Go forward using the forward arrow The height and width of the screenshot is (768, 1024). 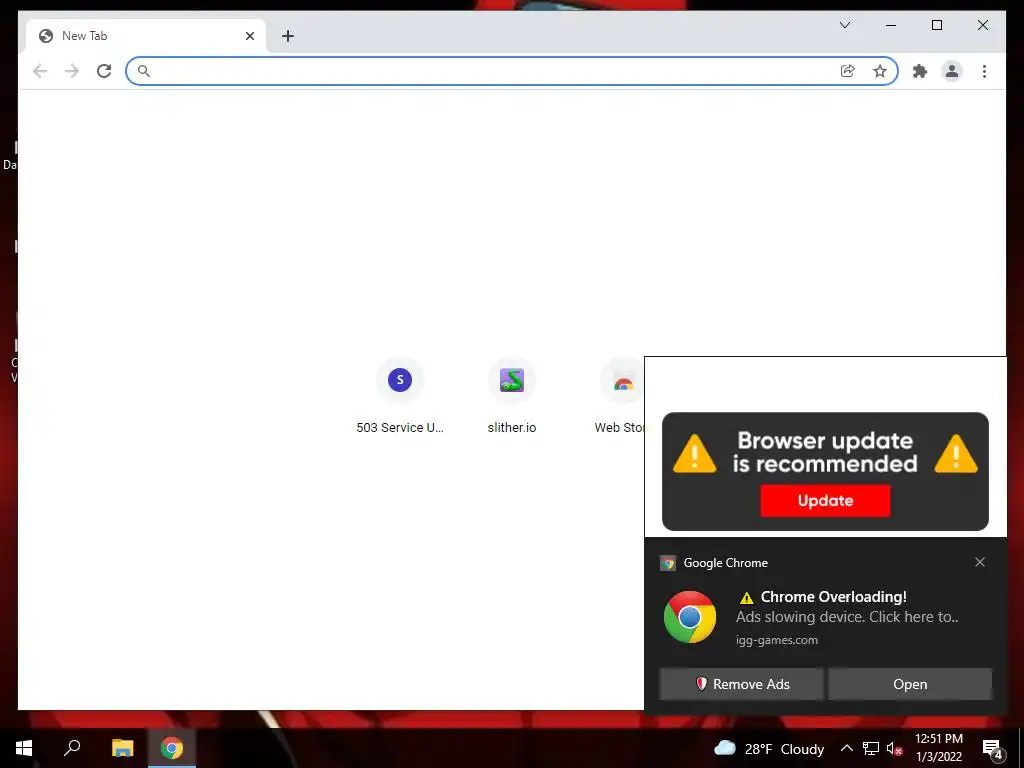(72, 71)
